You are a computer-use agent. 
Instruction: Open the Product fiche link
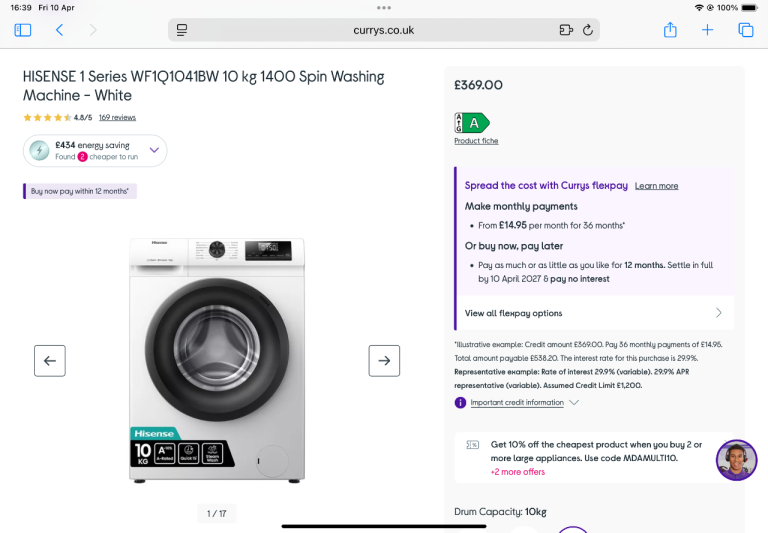[x=476, y=141]
